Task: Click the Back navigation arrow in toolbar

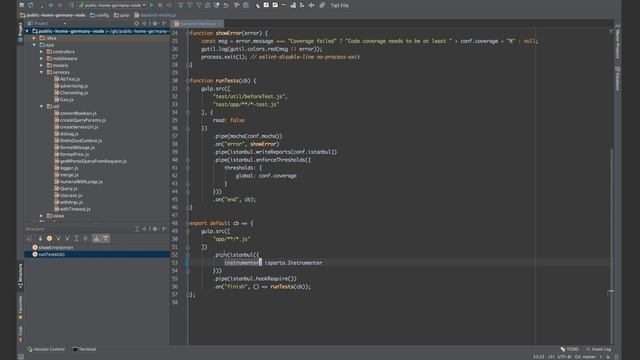Action: pos(51,5)
